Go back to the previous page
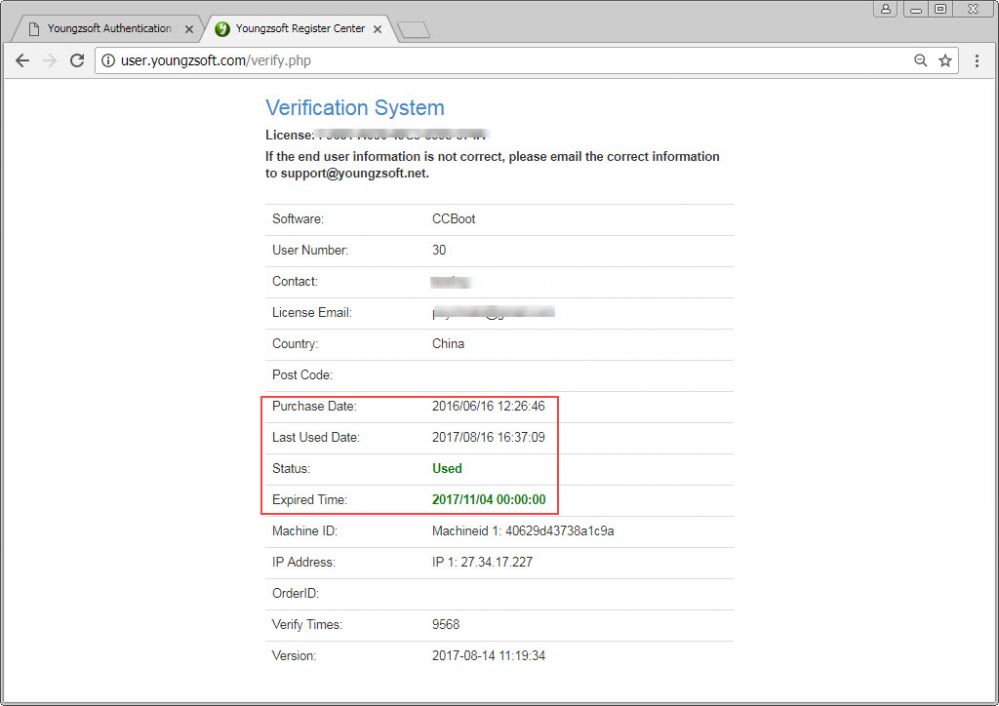999x706 pixels. click(22, 61)
